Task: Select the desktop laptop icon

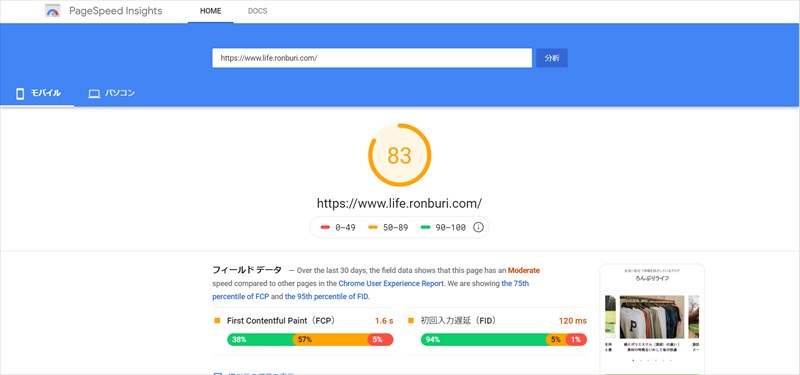Action: 94,94
